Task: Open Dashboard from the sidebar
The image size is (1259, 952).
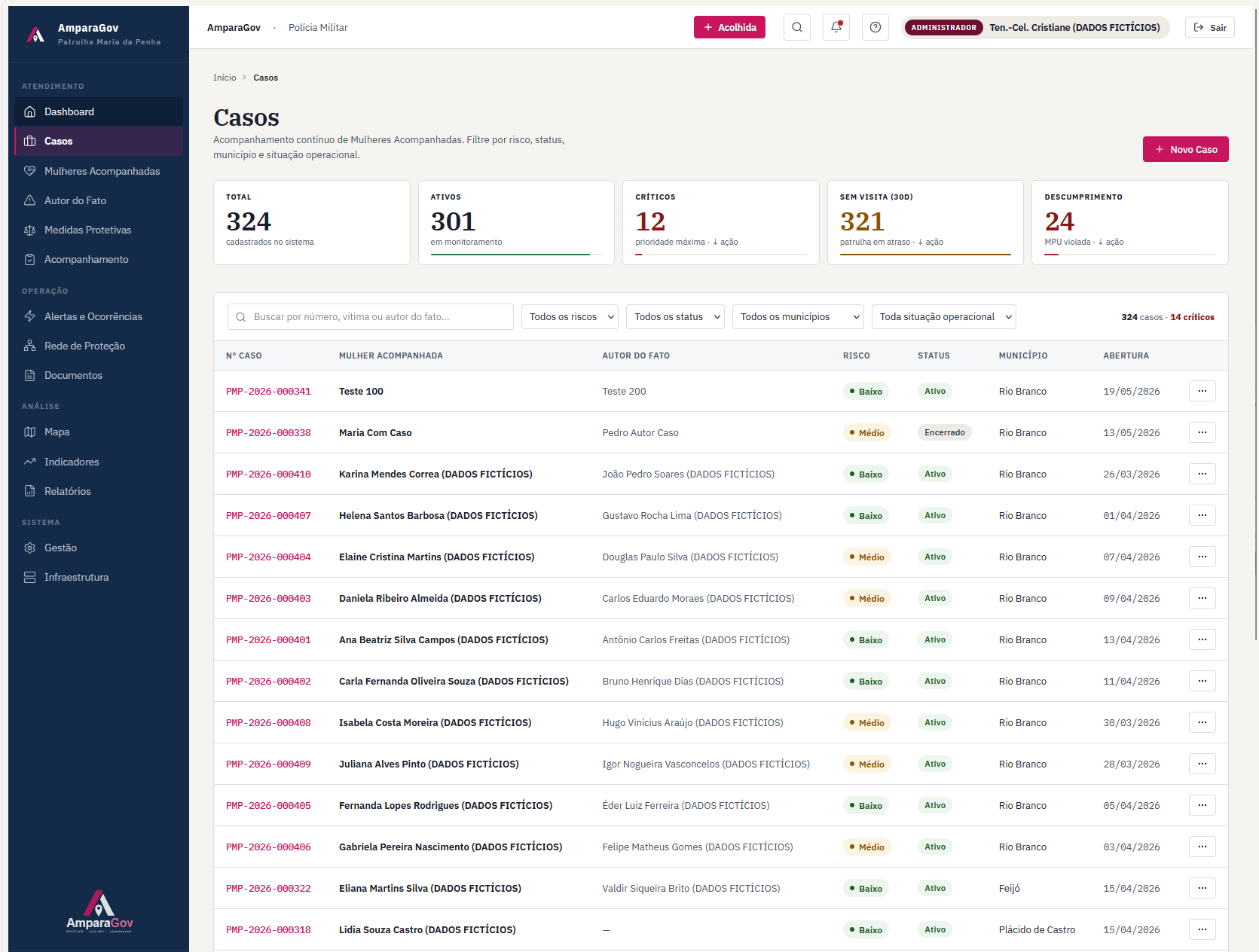Action: pyautogui.click(x=99, y=111)
